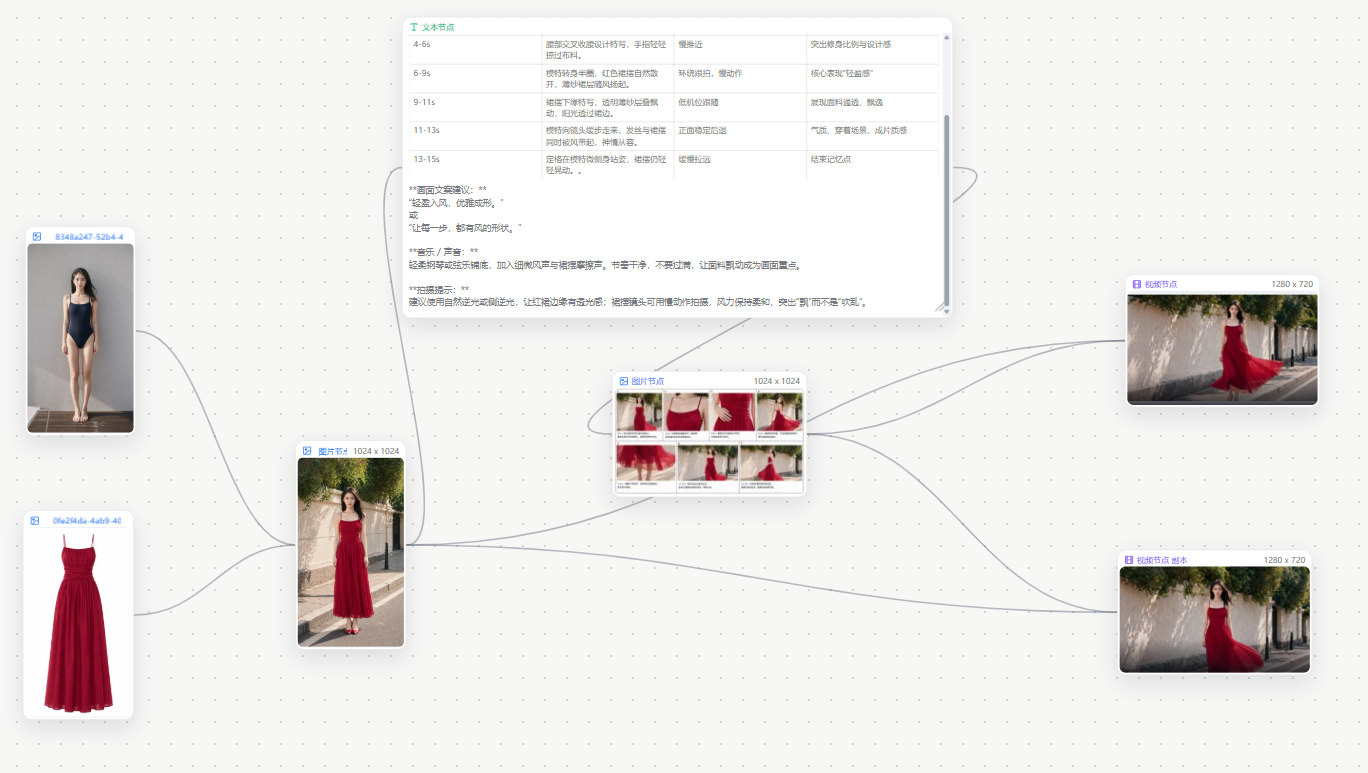The height and width of the screenshot is (773, 1368).
Task: Click the 腰部交叉收腰设计特写 description cell
Action: coord(608,50)
